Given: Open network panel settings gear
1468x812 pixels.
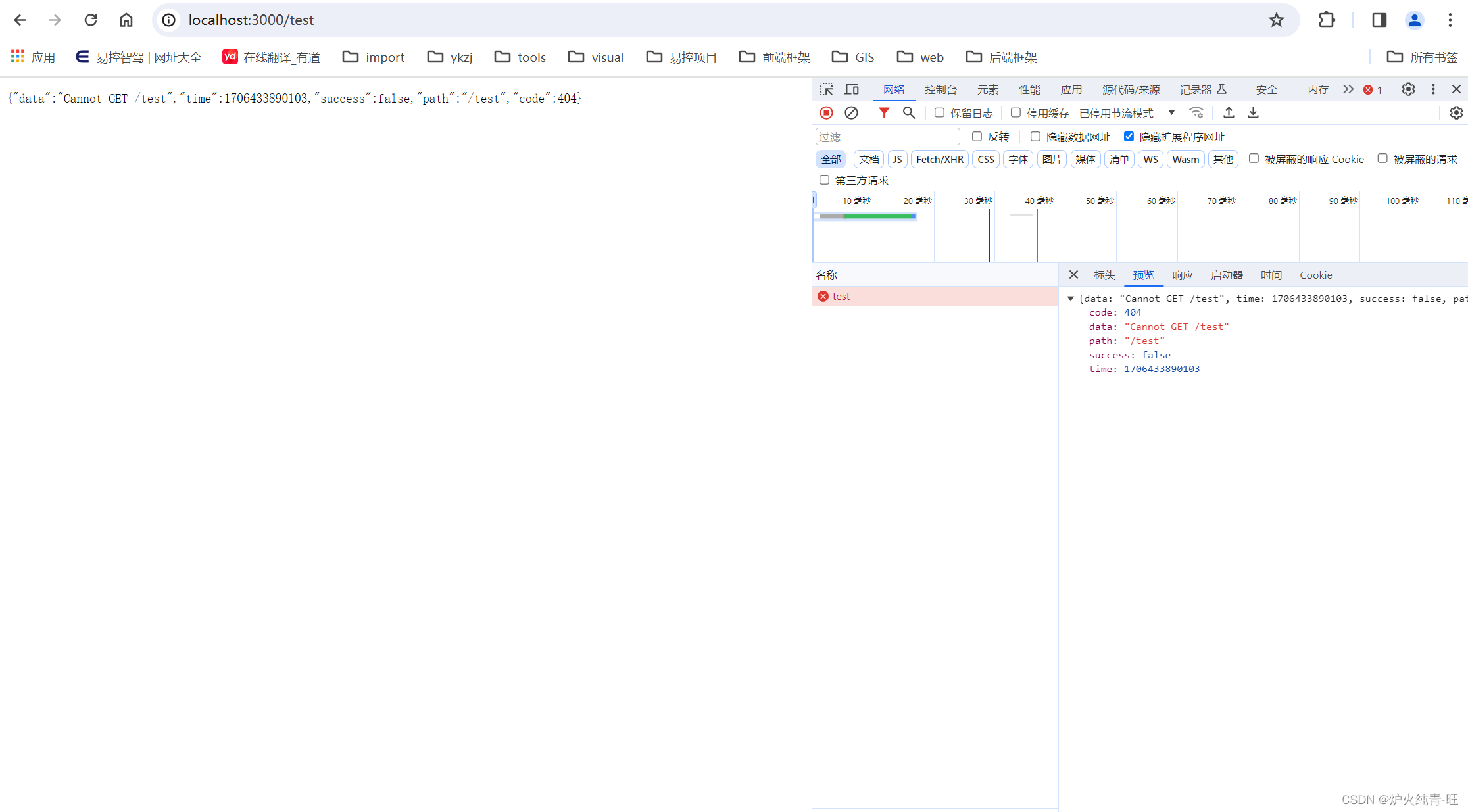Looking at the screenshot, I should point(1456,113).
